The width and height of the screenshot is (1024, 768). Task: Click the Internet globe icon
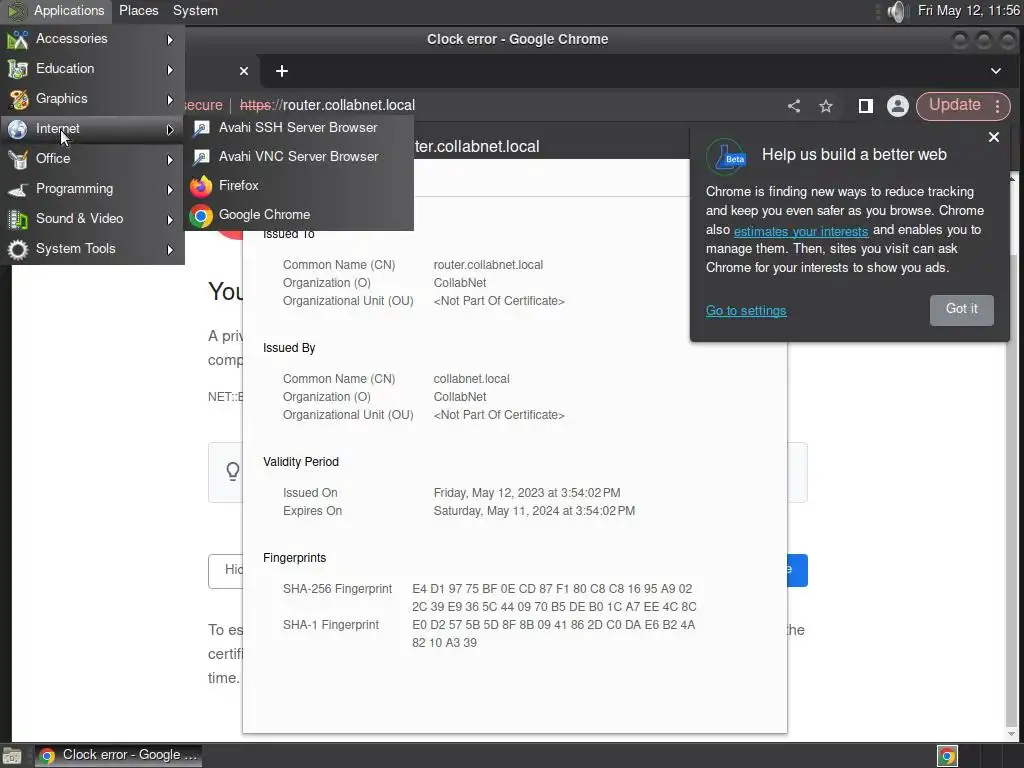(x=18, y=129)
